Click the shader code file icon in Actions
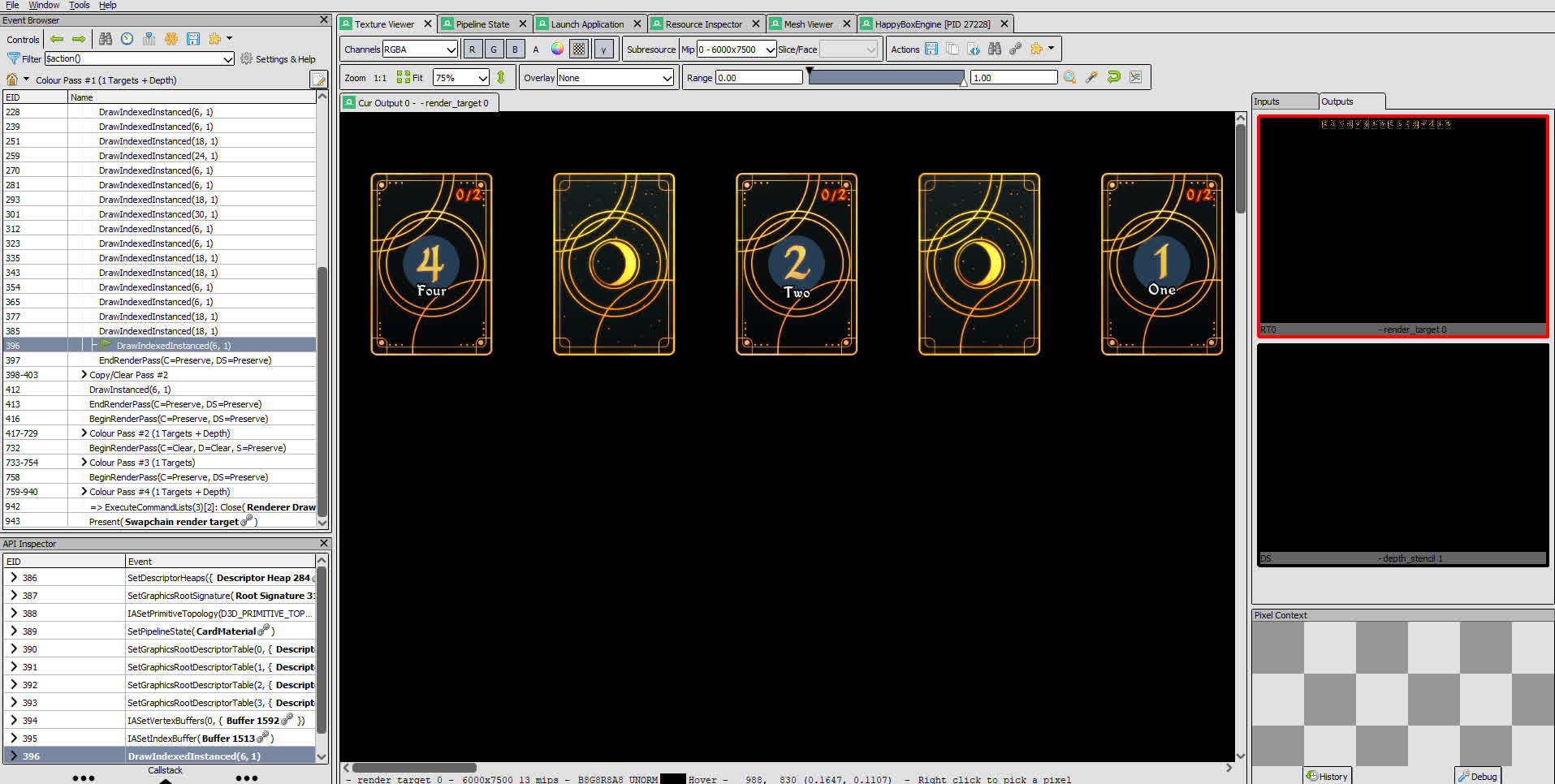 (974, 49)
